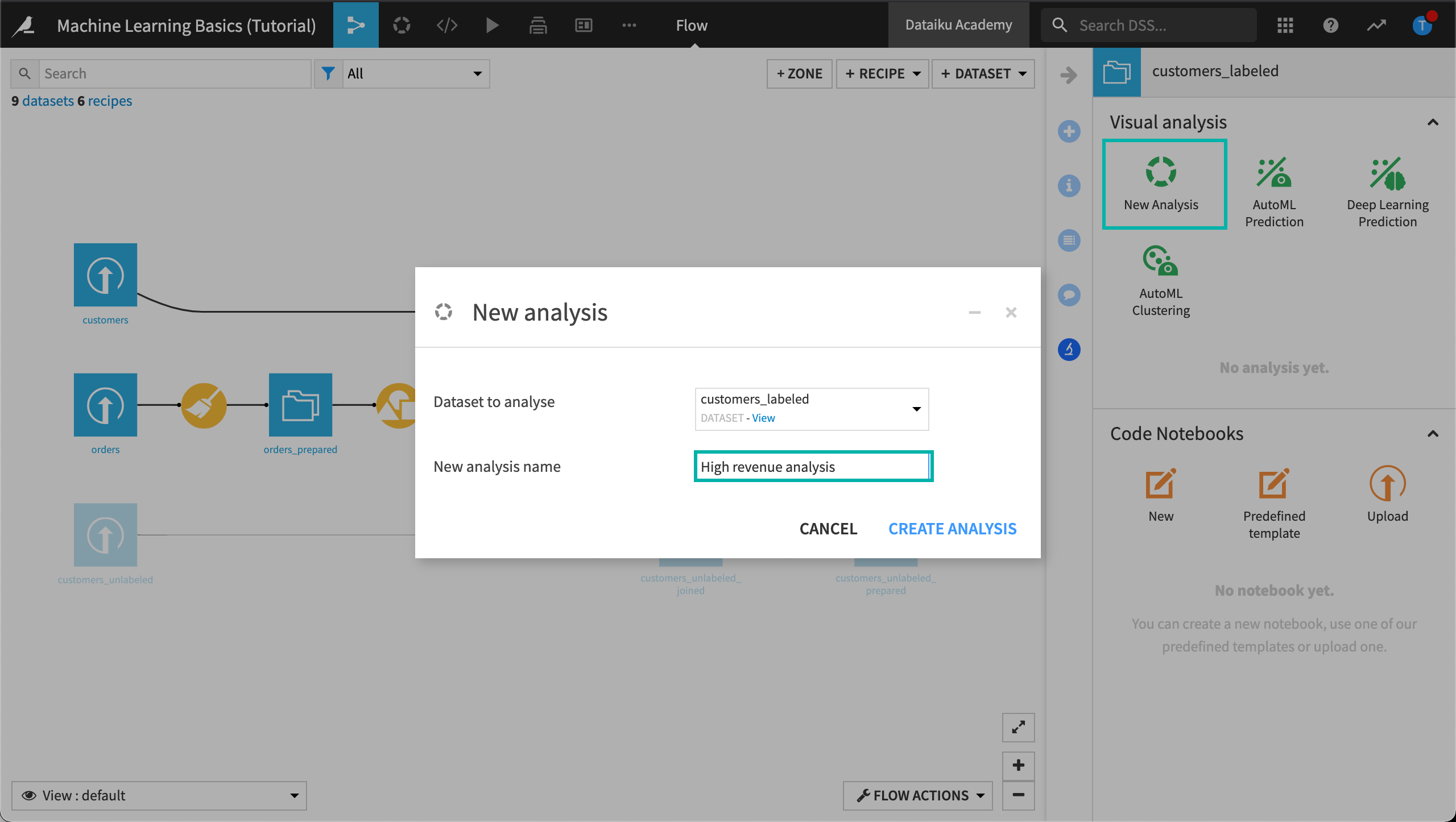Open the + DATASET dropdown

pyautogui.click(x=983, y=74)
